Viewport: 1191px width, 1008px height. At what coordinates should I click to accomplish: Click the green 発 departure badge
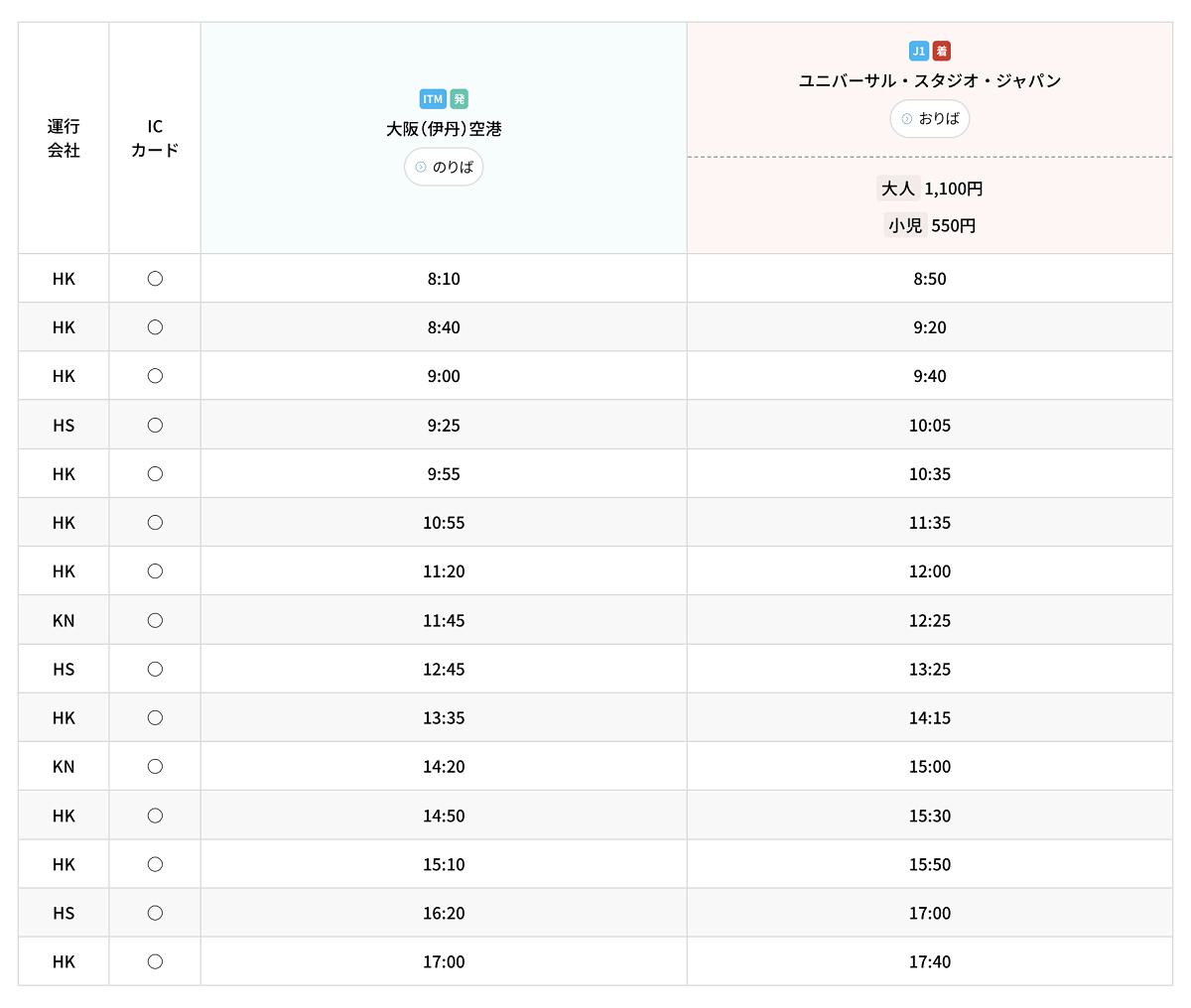[x=460, y=99]
